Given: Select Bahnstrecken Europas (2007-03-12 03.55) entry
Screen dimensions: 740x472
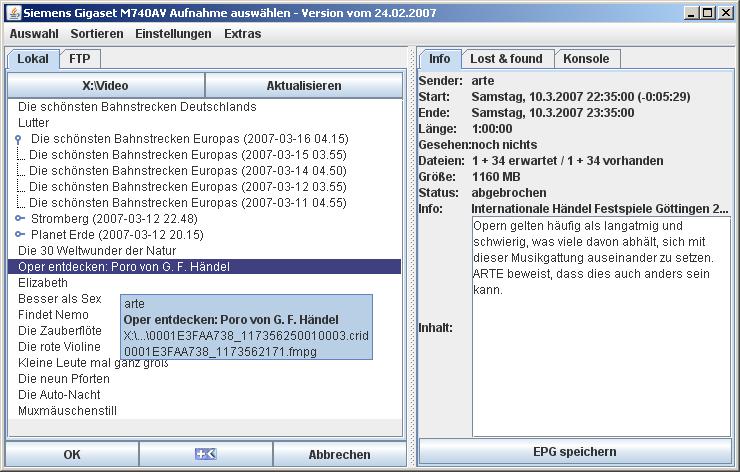Looking at the screenshot, I should [187, 187].
